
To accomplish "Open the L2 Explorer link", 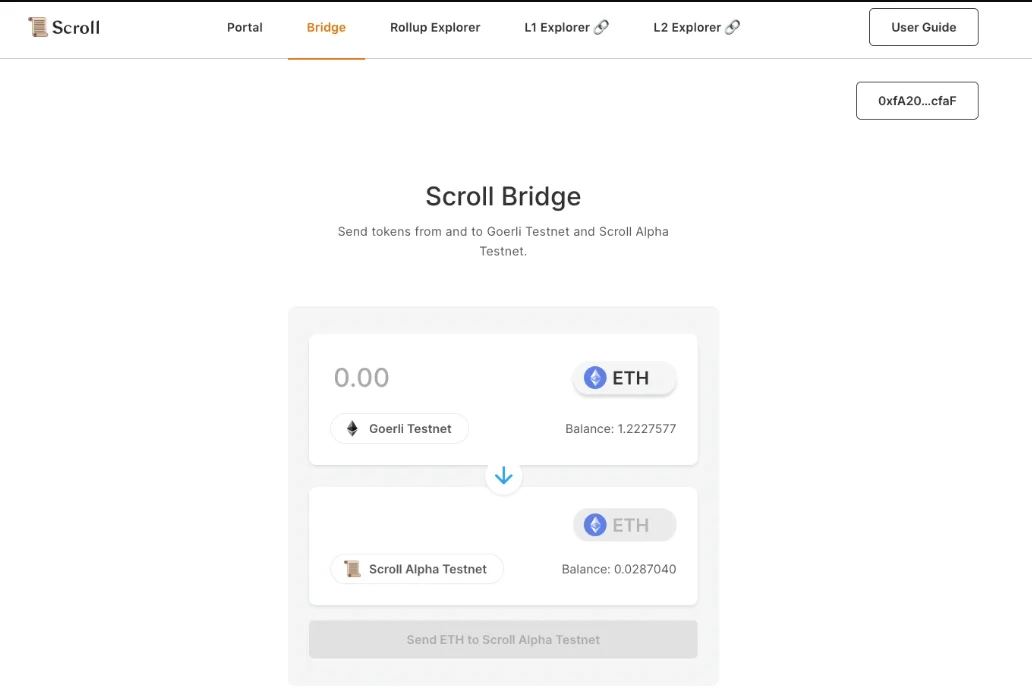I will click(x=686, y=28).
